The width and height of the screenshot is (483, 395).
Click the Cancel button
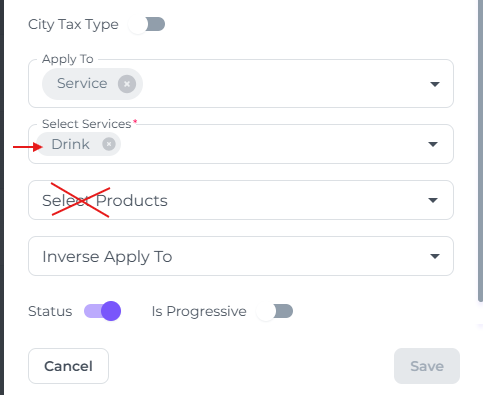tap(68, 366)
